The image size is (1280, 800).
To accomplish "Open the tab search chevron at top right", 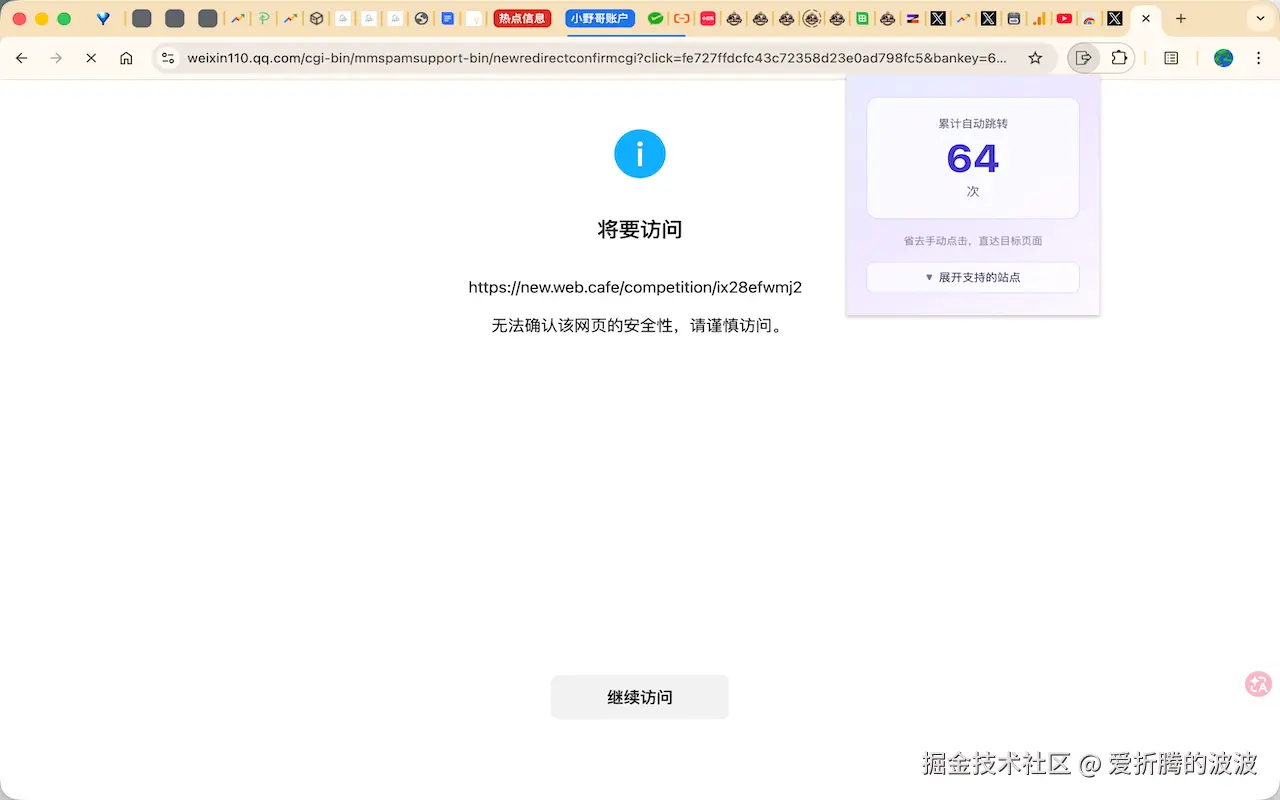I will point(1258,20).
